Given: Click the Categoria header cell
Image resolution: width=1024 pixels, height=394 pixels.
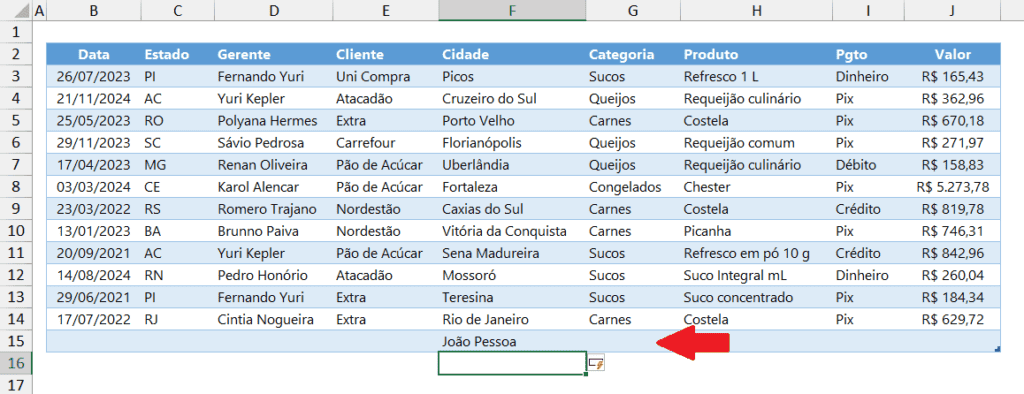Looking at the screenshot, I should 633,54.
